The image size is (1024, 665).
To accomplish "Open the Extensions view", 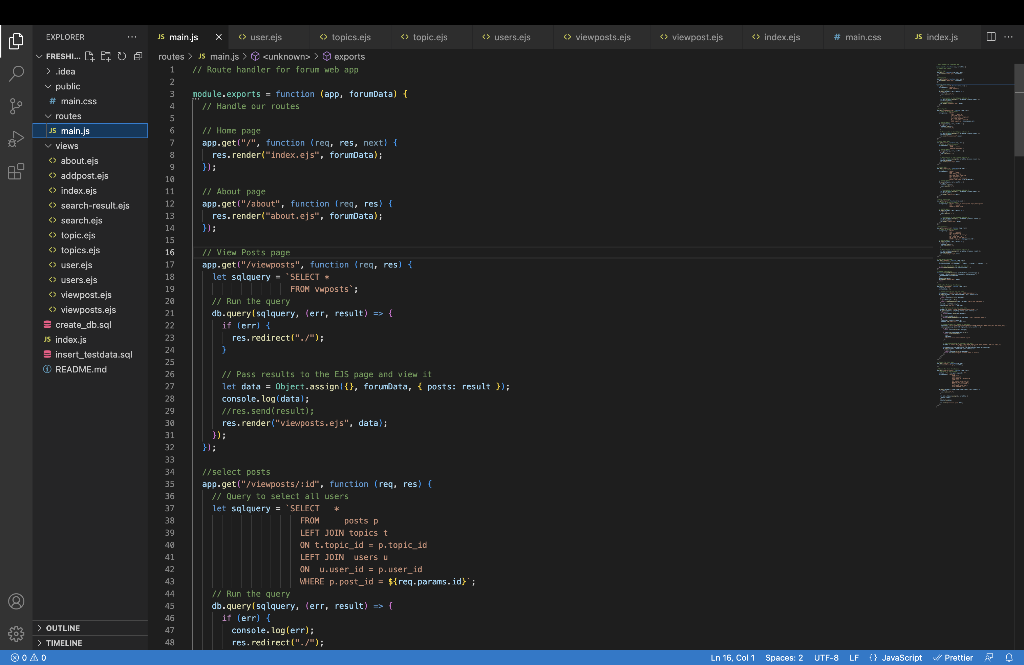I will (15, 171).
